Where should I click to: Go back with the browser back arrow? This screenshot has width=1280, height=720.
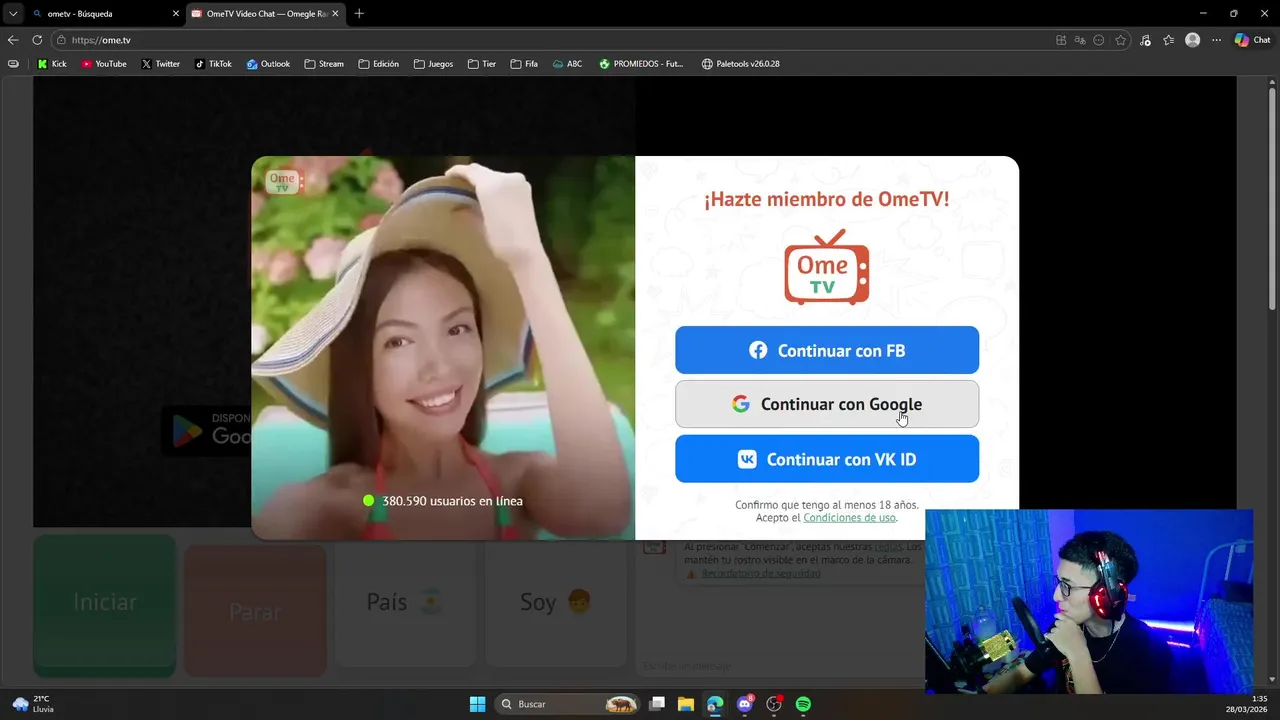coord(13,40)
